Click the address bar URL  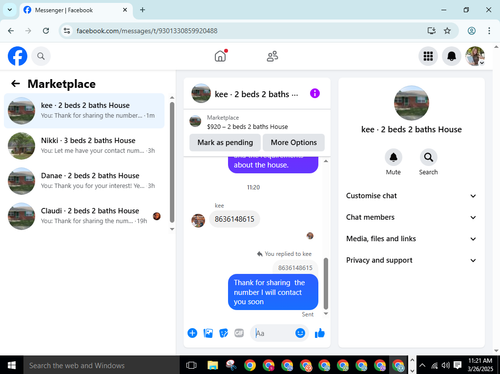(x=147, y=31)
